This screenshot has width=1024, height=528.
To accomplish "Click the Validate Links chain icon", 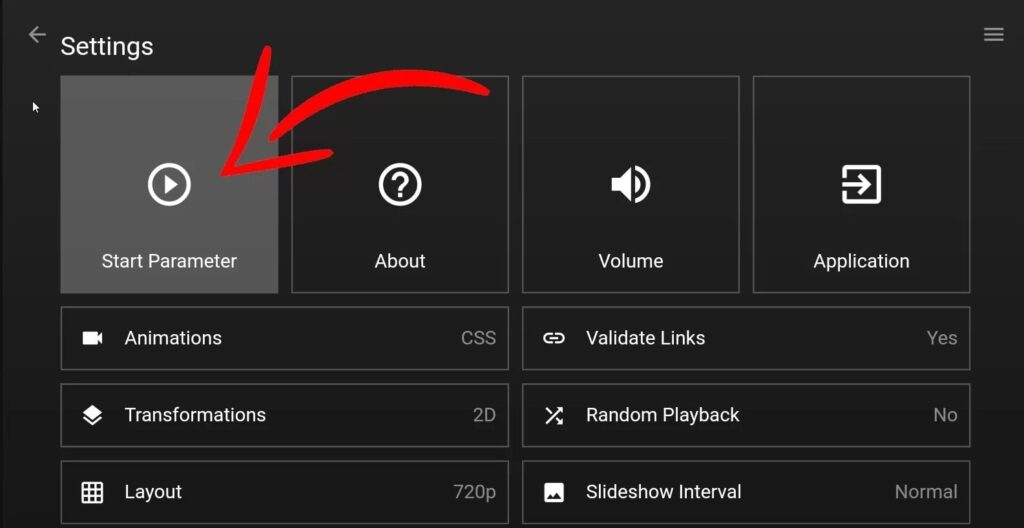I will (554, 338).
